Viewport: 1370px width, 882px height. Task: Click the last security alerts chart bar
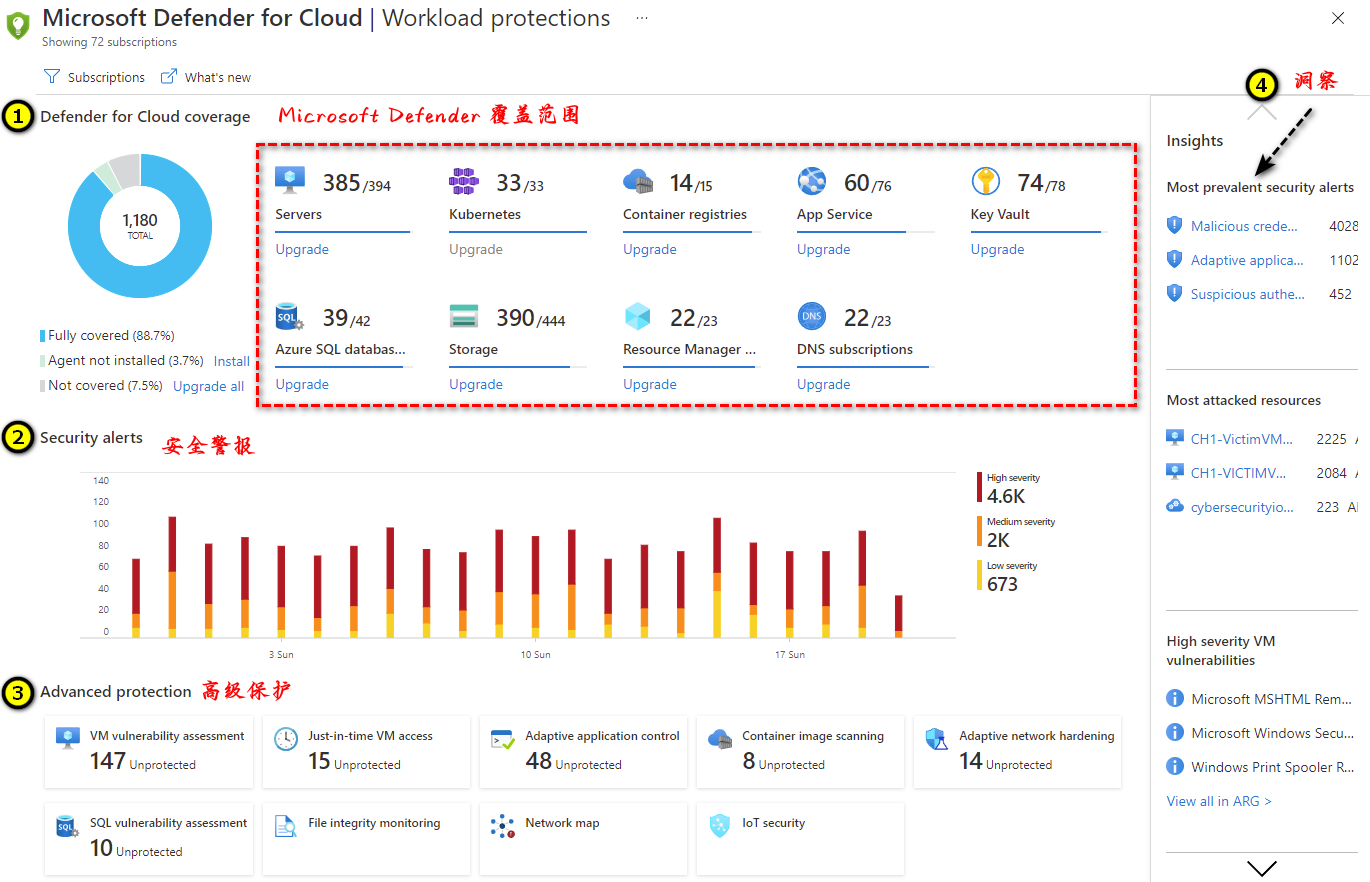[x=898, y=616]
